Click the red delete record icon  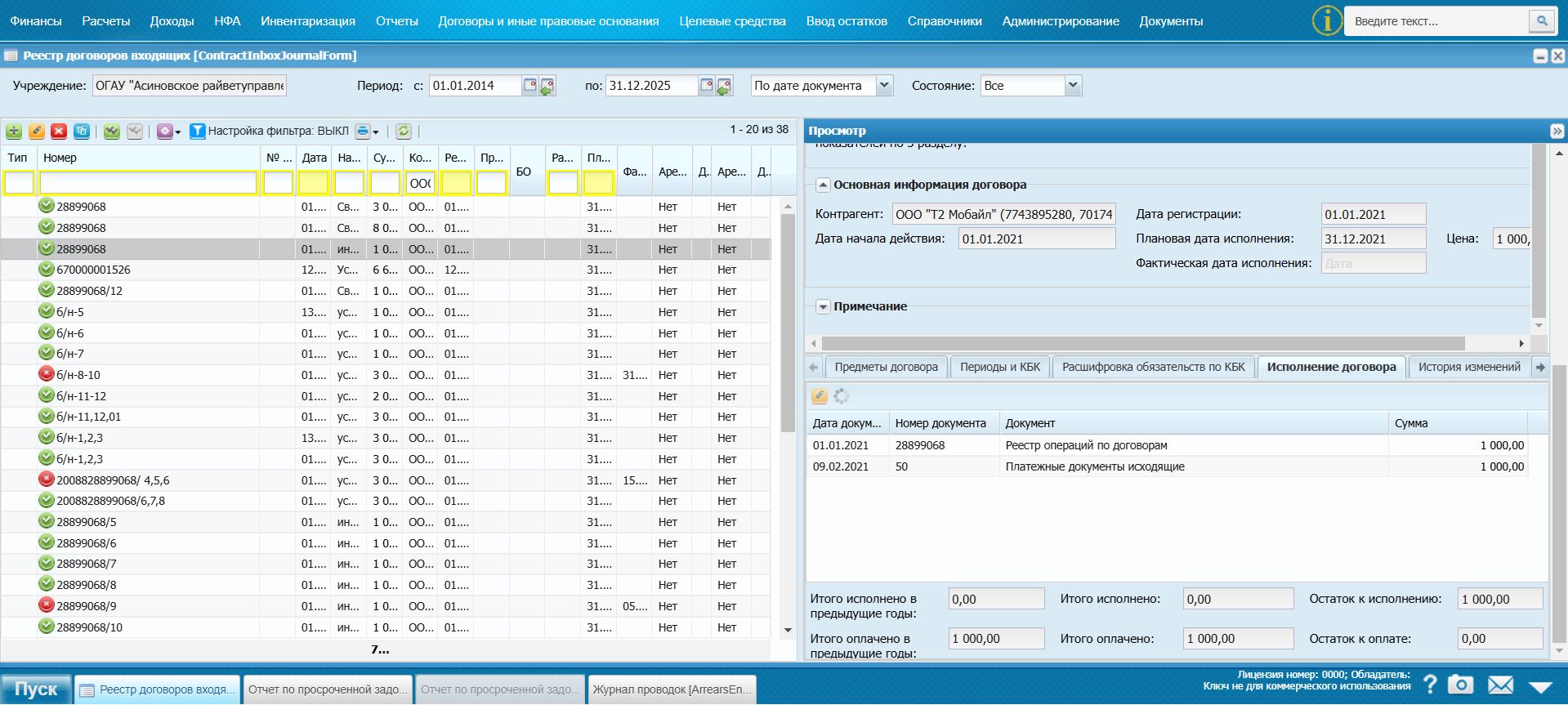pyautogui.click(x=59, y=132)
